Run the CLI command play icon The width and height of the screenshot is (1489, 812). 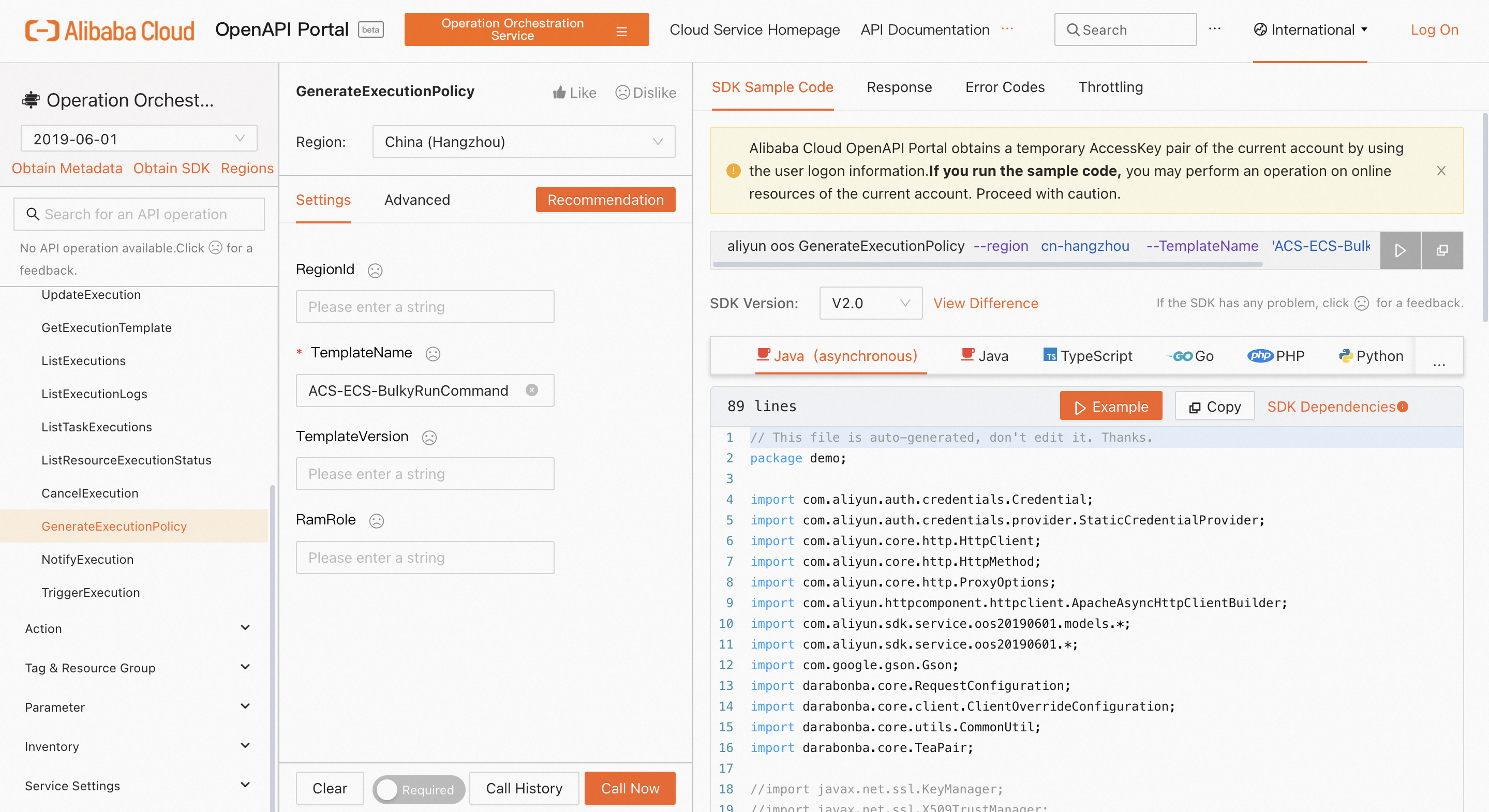coord(1399,250)
